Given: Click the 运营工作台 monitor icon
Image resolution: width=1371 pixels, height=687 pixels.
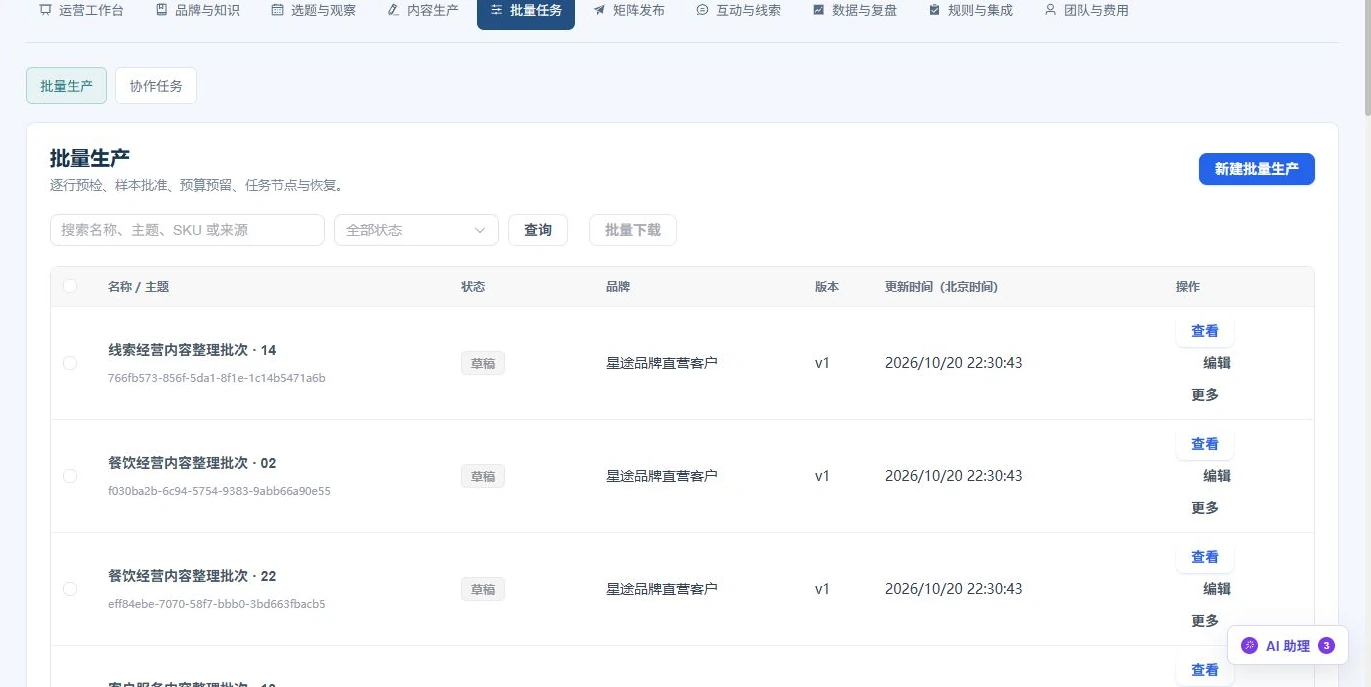Looking at the screenshot, I should pyautogui.click(x=45, y=10).
